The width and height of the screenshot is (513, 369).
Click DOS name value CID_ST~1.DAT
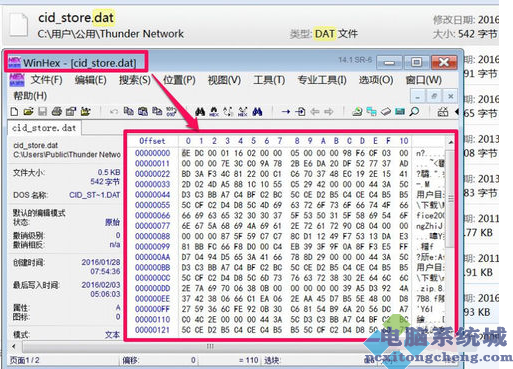click(95, 195)
